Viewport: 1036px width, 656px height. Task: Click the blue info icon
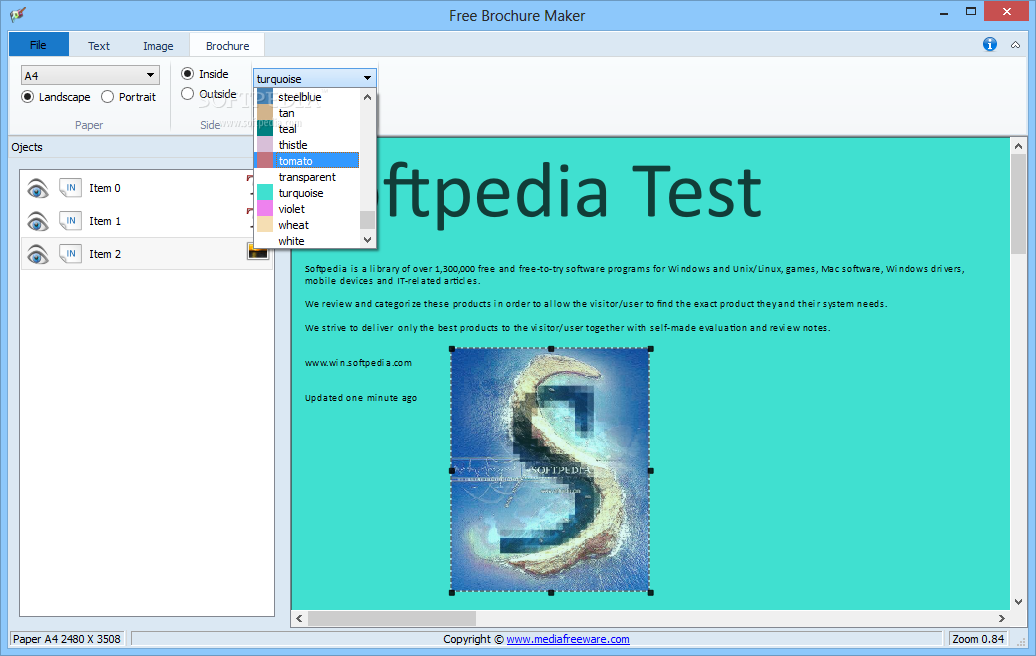click(x=990, y=44)
